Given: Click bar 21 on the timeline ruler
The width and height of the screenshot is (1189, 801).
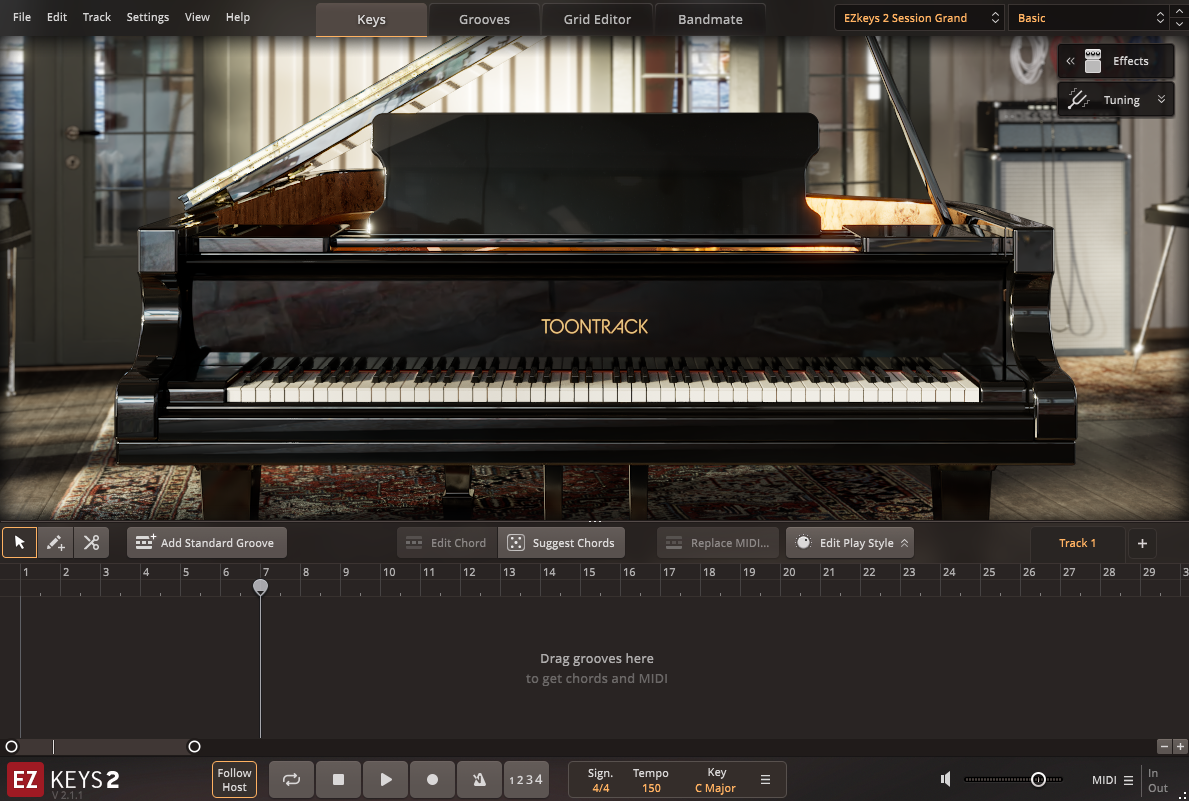Looking at the screenshot, I should point(829,572).
